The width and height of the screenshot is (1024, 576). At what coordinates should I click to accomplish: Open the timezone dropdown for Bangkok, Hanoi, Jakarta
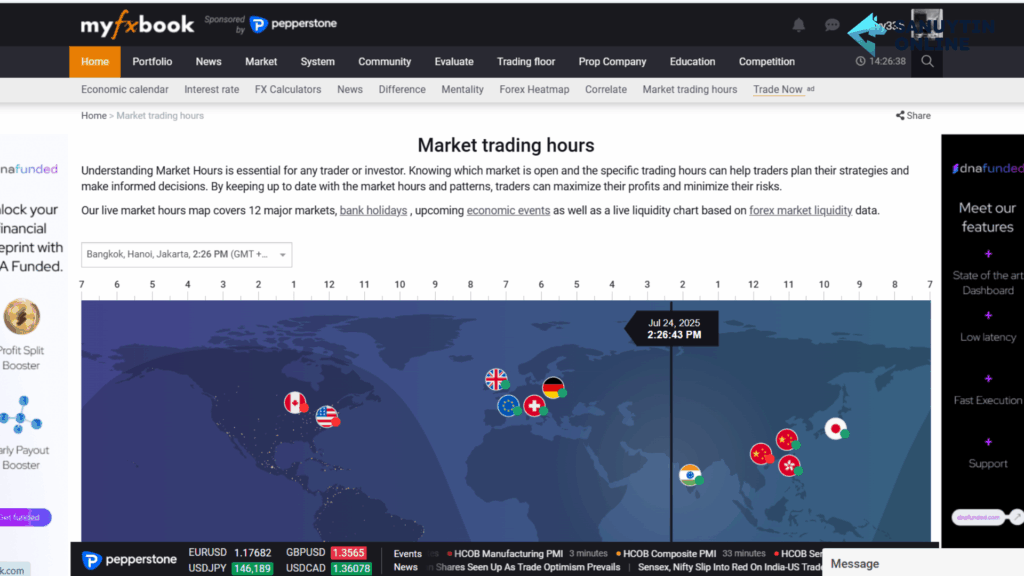(187, 255)
